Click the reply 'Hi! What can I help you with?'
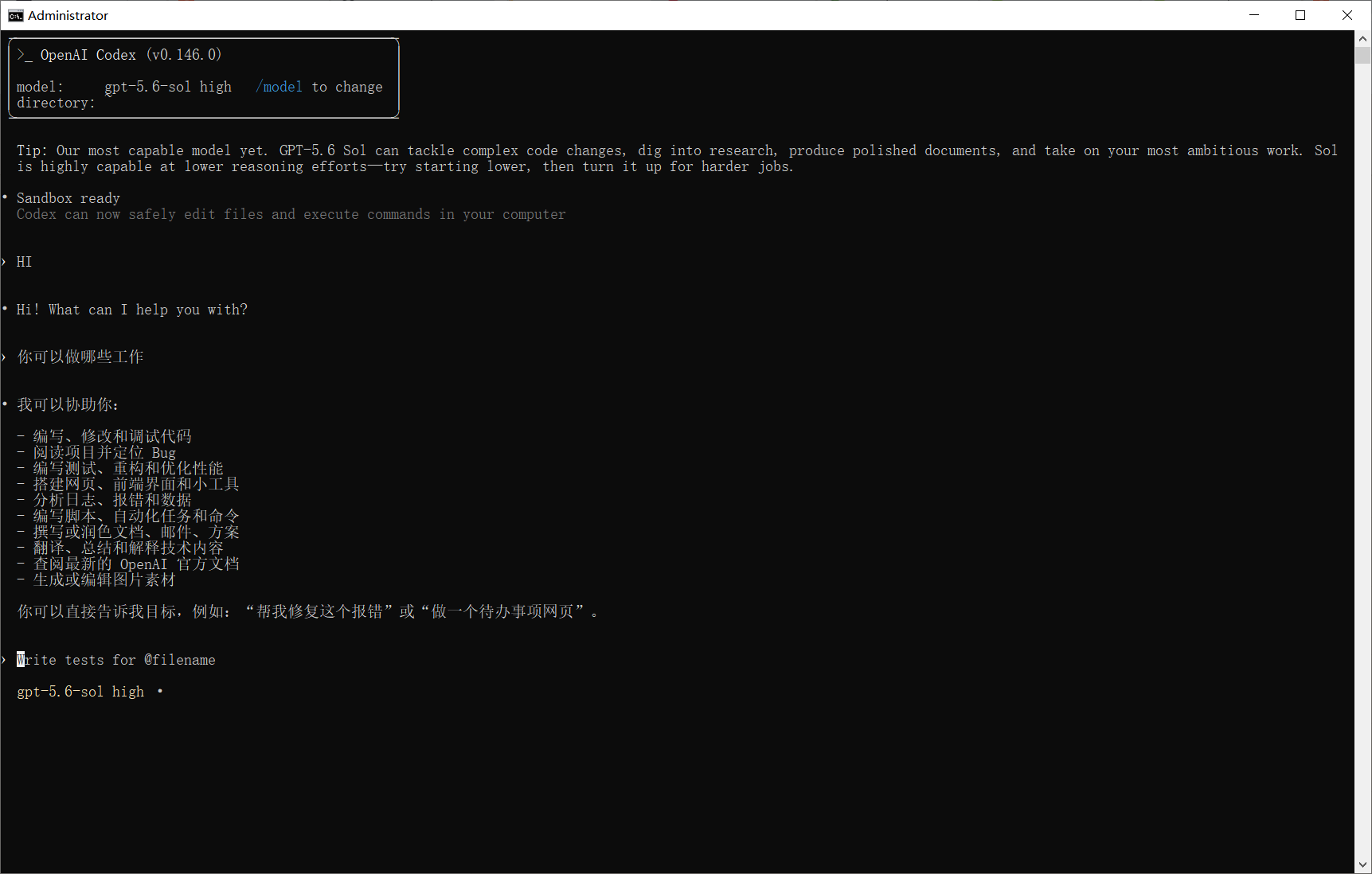The height and width of the screenshot is (874, 1372). coord(132,310)
